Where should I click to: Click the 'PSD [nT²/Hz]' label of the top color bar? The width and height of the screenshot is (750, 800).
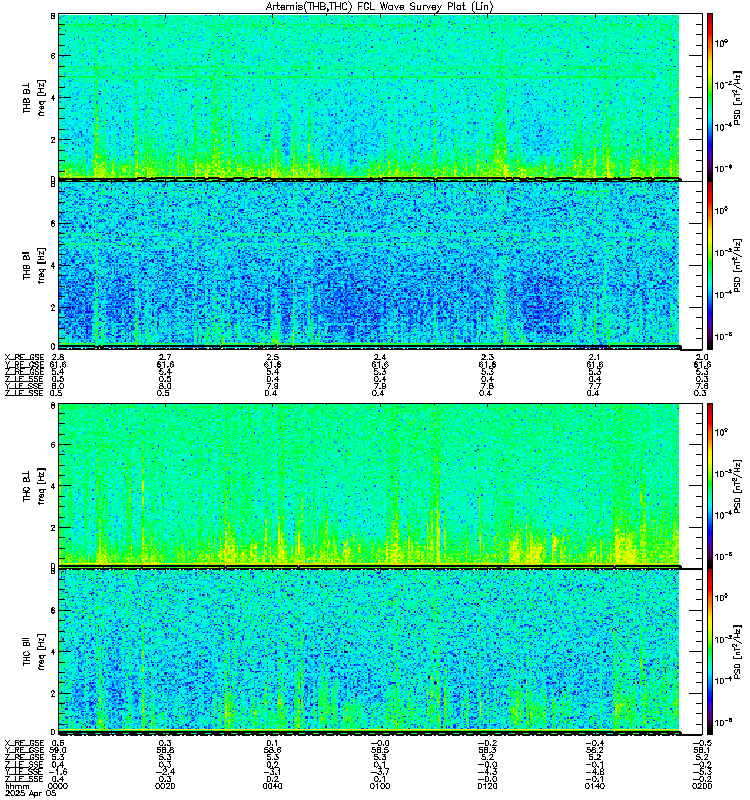(x=737, y=97)
